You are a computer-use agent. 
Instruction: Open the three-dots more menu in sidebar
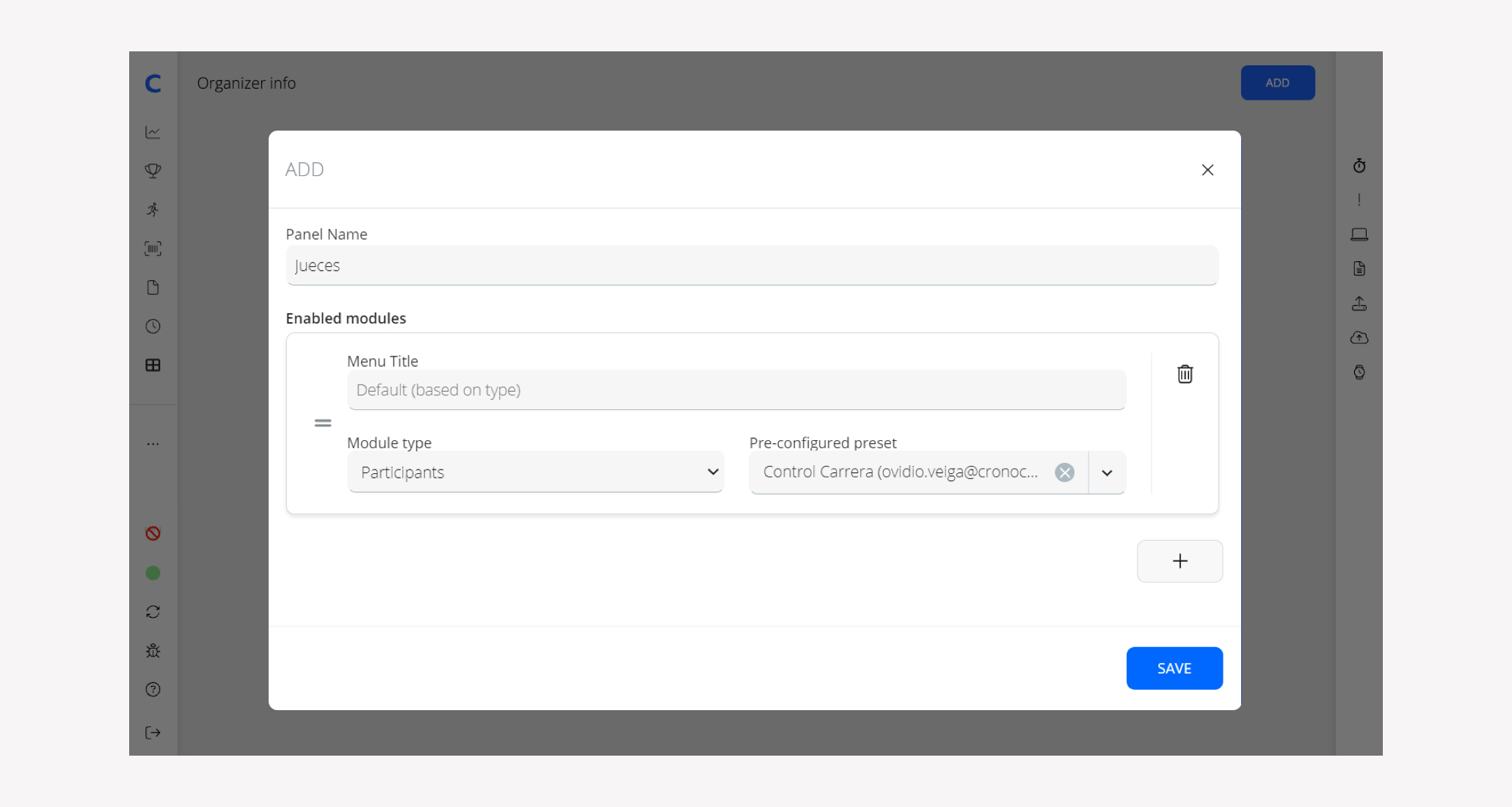153,444
